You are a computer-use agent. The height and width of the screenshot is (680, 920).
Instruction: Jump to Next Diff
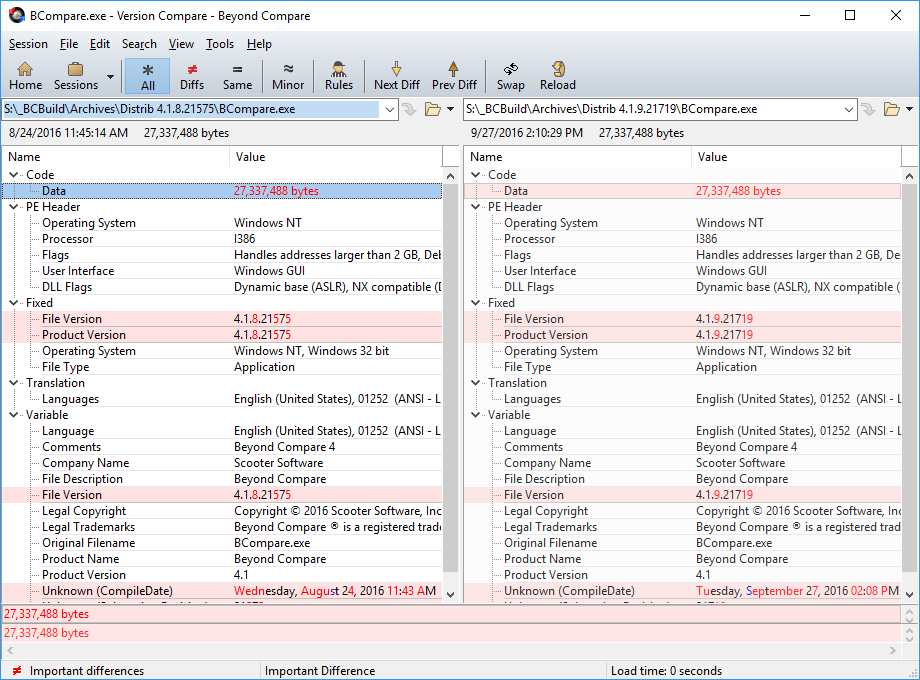click(x=397, y=76)
